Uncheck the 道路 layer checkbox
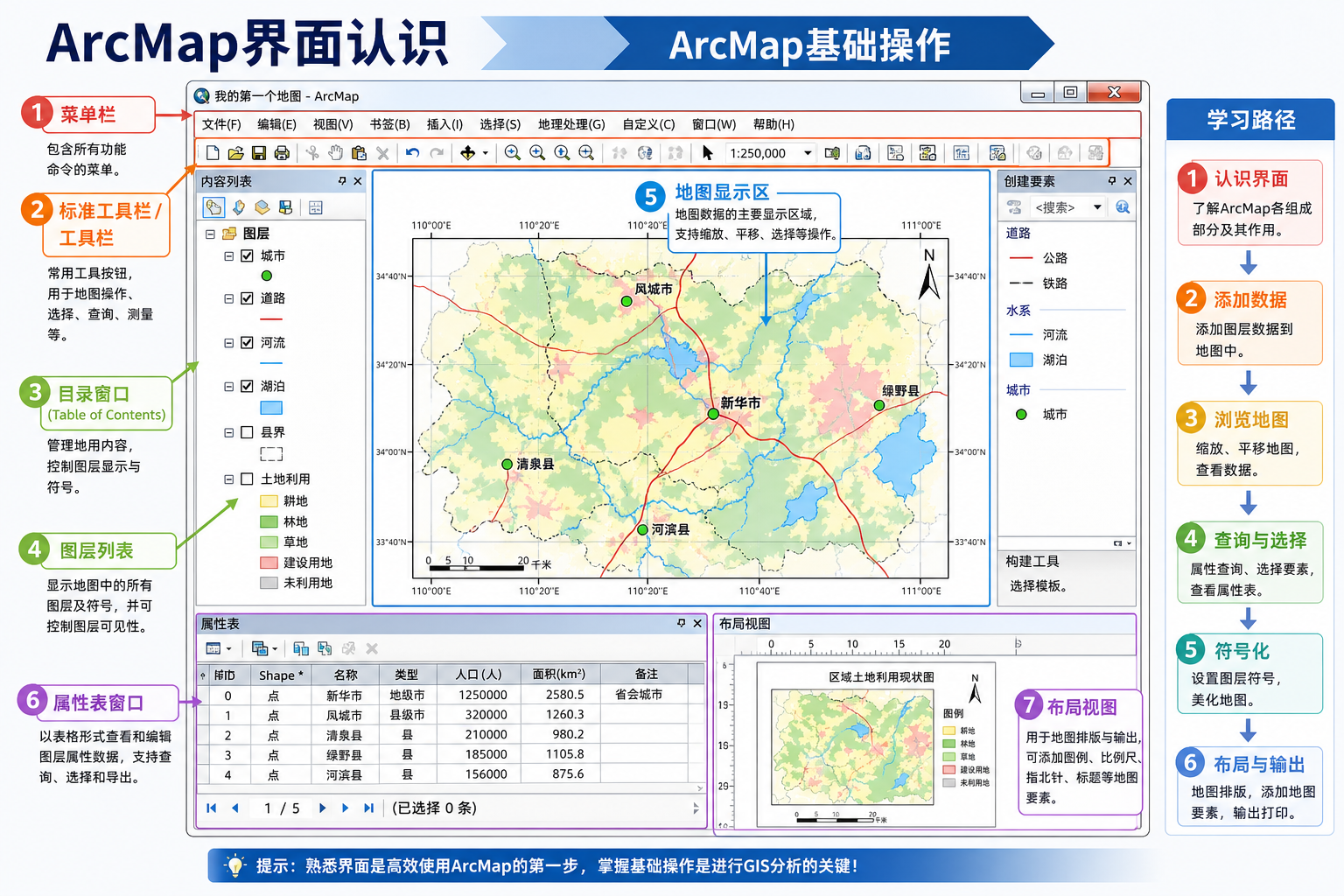The image size is (1344, 896). pos(248,298)
